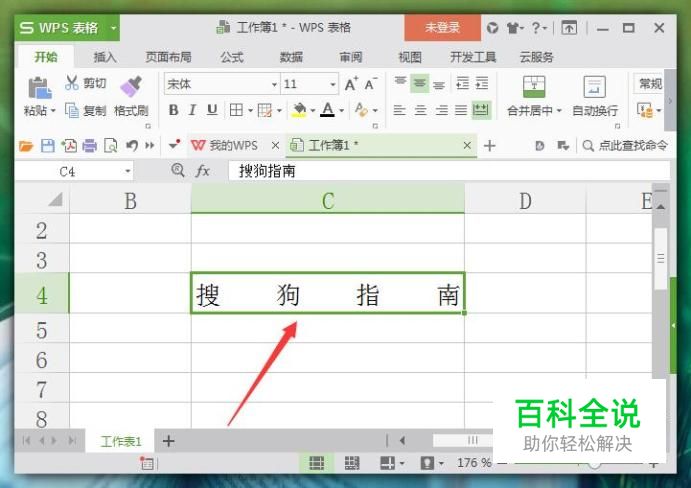Open a new document tab with +
The image size is (691, 488).
click(x=490, y=145)
